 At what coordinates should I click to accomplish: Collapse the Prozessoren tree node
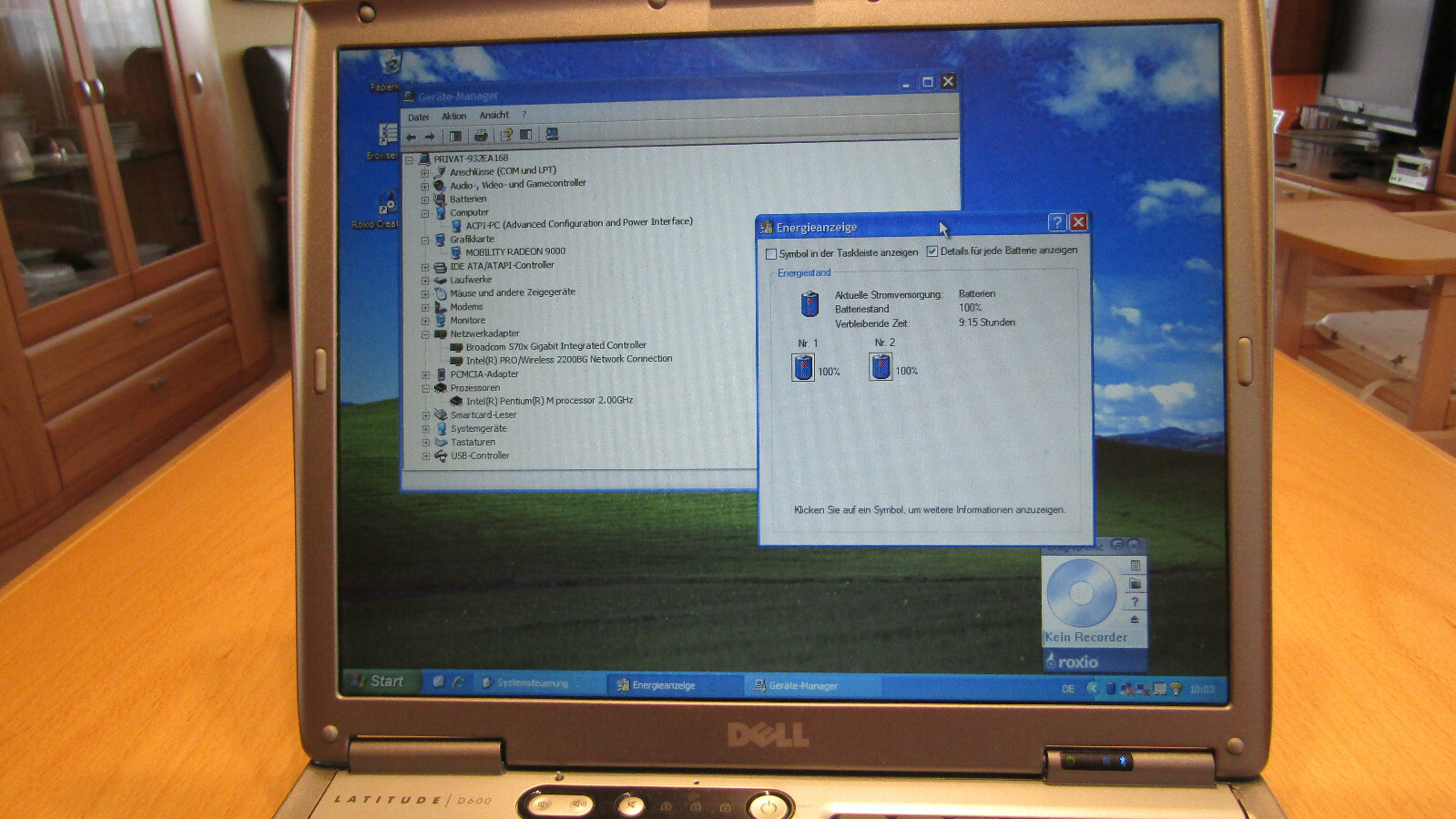pos(425,388)
